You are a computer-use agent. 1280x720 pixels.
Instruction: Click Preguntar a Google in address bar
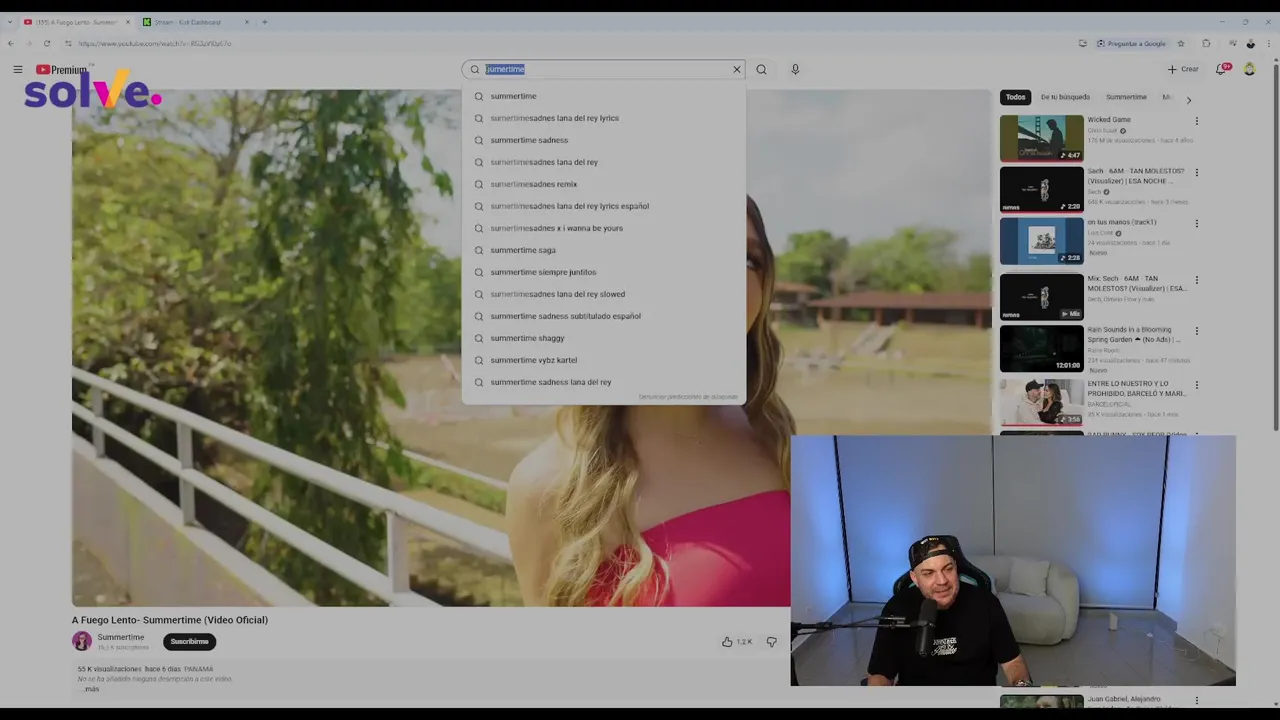(x=1131, y=43)
